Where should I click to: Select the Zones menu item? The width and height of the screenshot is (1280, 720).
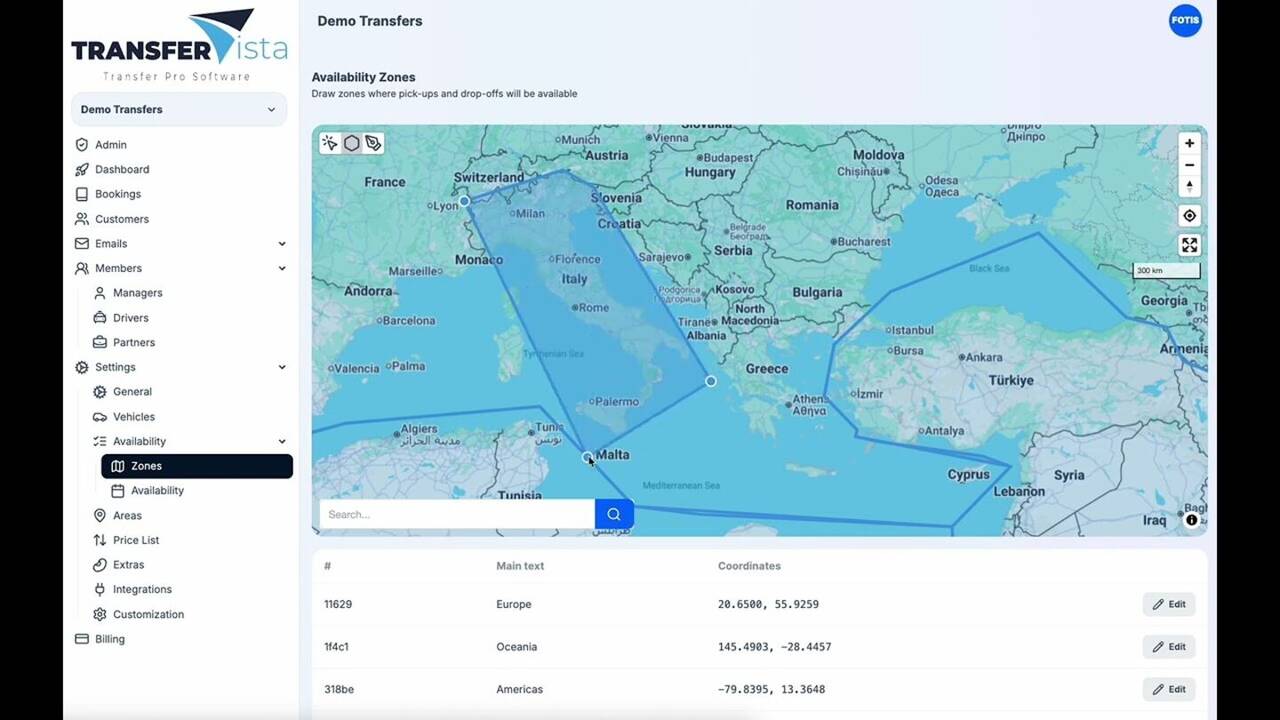coord(197,466)
